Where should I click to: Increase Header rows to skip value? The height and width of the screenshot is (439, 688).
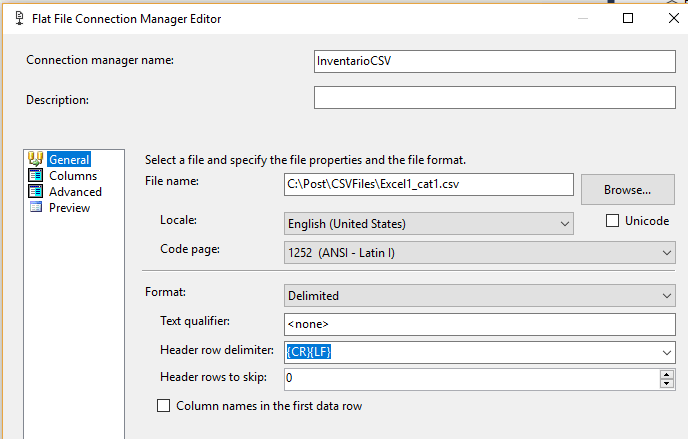point(666,375)
